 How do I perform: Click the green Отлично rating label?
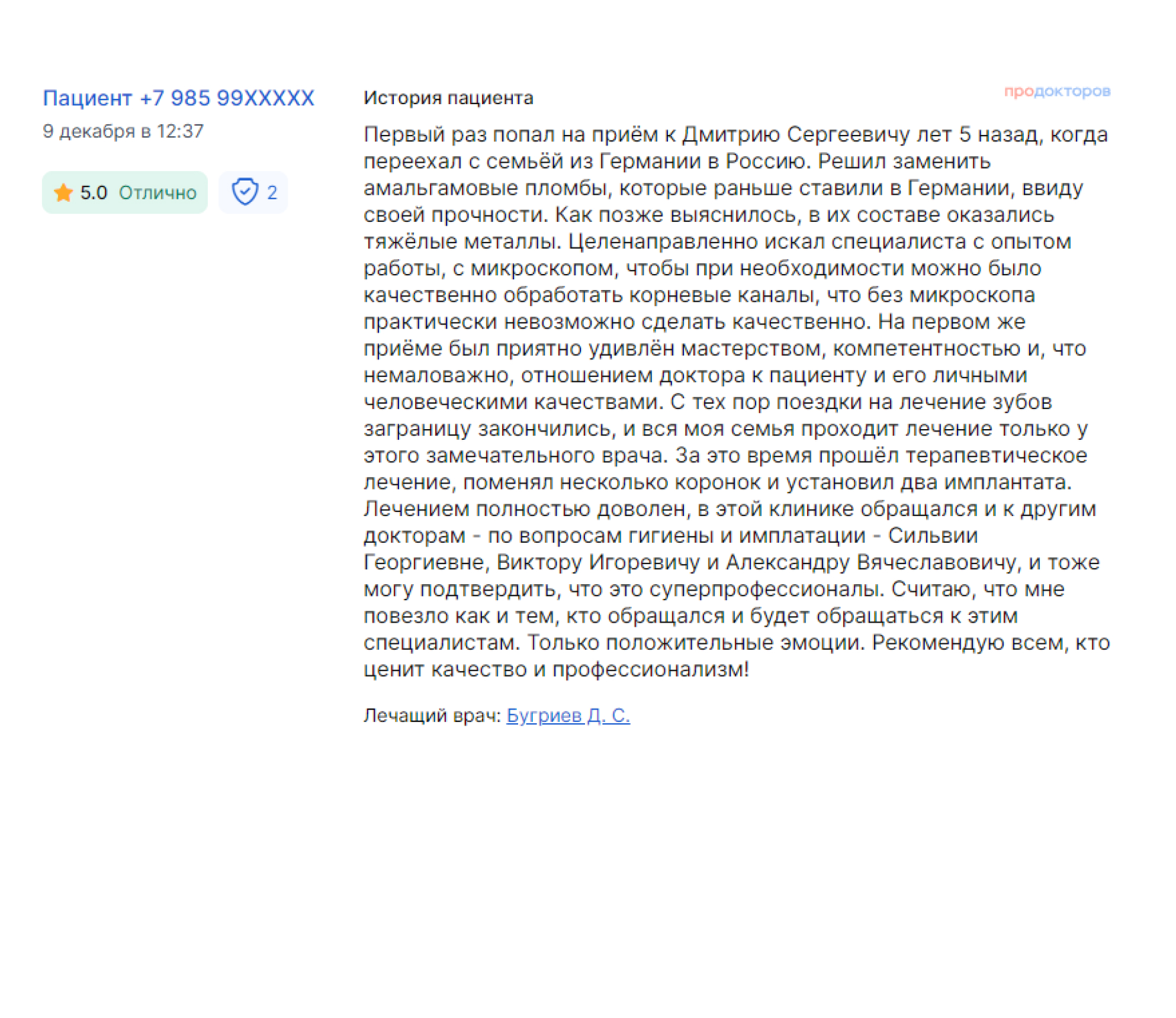pos(158,192)
